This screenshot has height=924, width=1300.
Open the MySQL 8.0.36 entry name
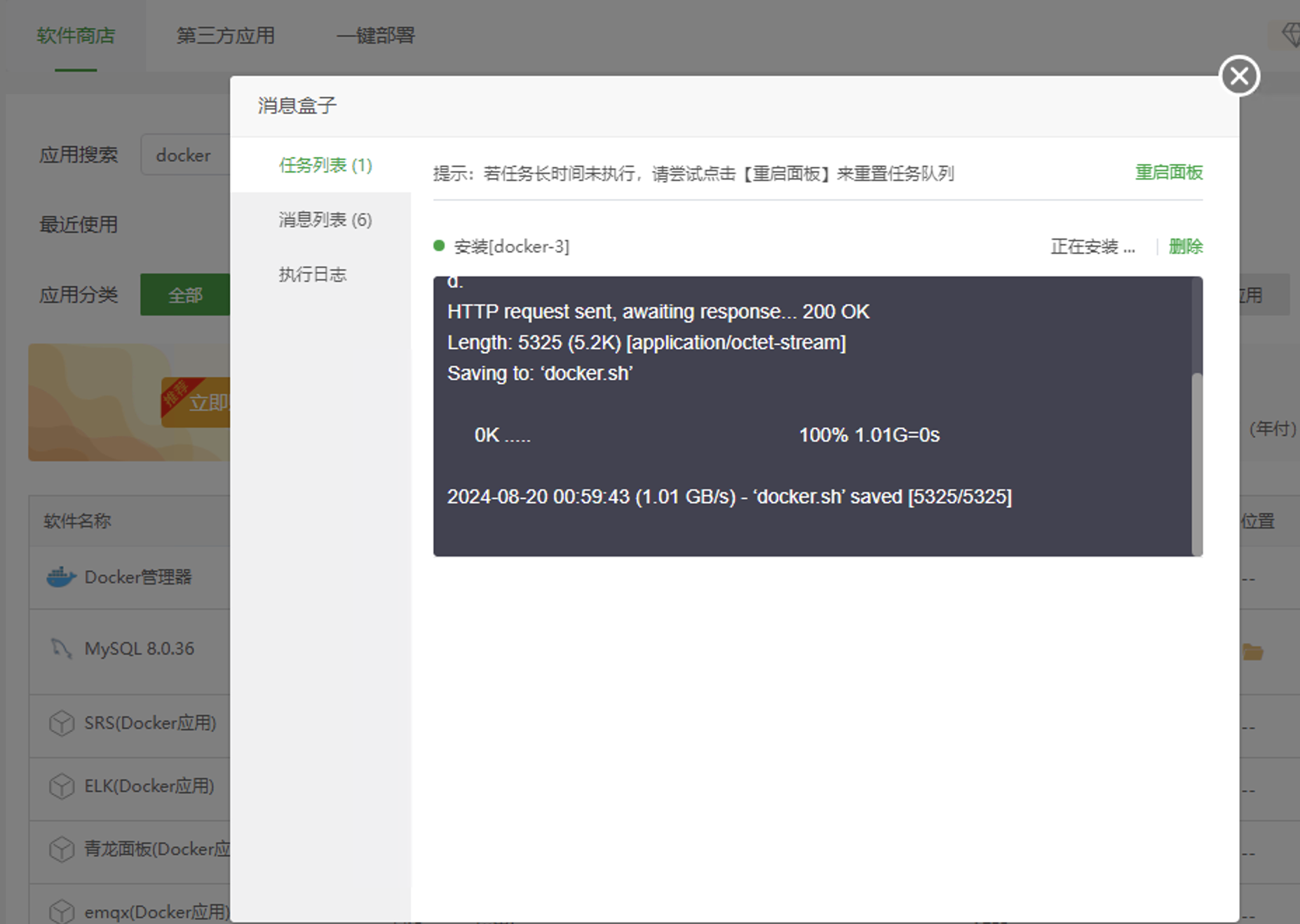[140, 648]
